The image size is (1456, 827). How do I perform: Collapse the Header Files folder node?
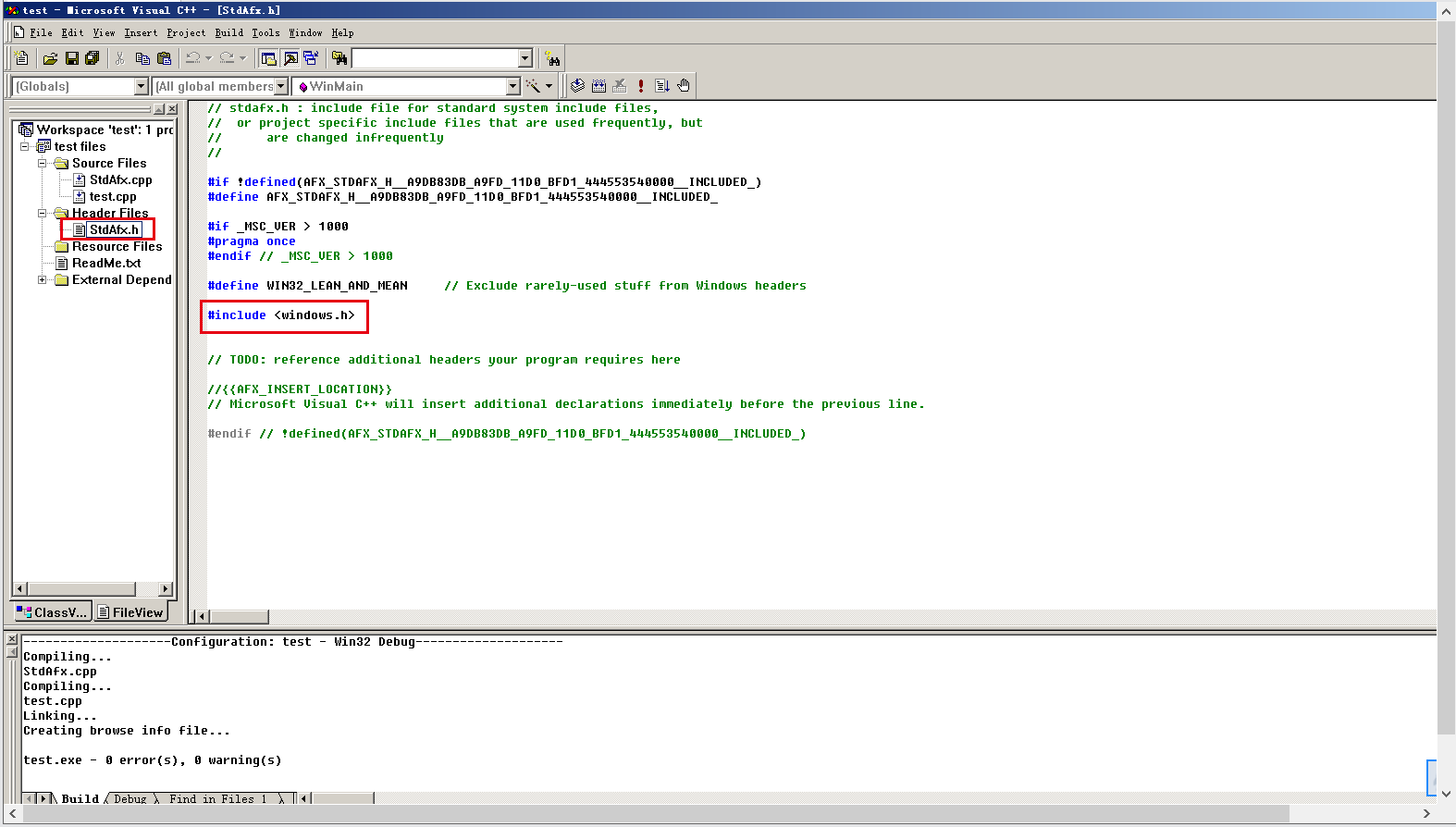click(x=42, y=213)
